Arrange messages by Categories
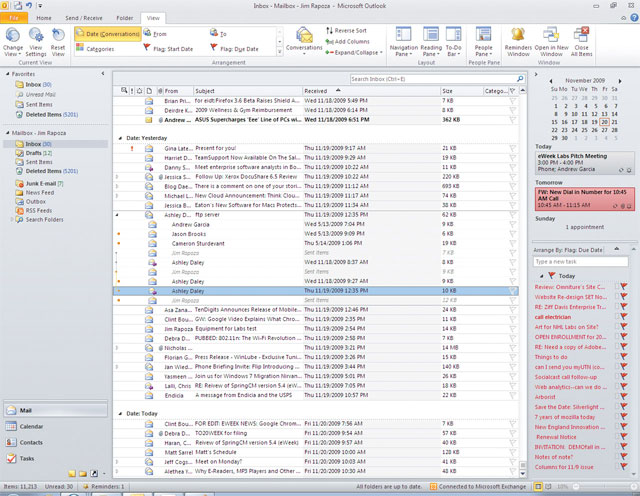Image resolution: width=640 pixels, height=496 pixels. coord(95,49)
